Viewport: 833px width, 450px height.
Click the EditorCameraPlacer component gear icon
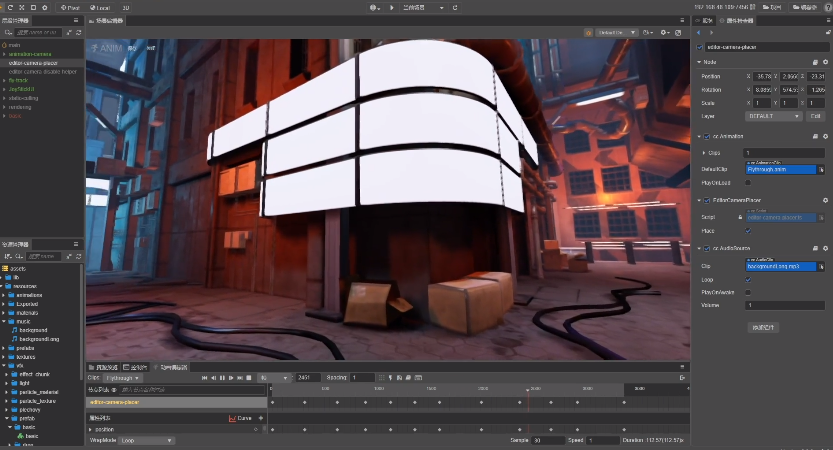[x=825, y=200]
